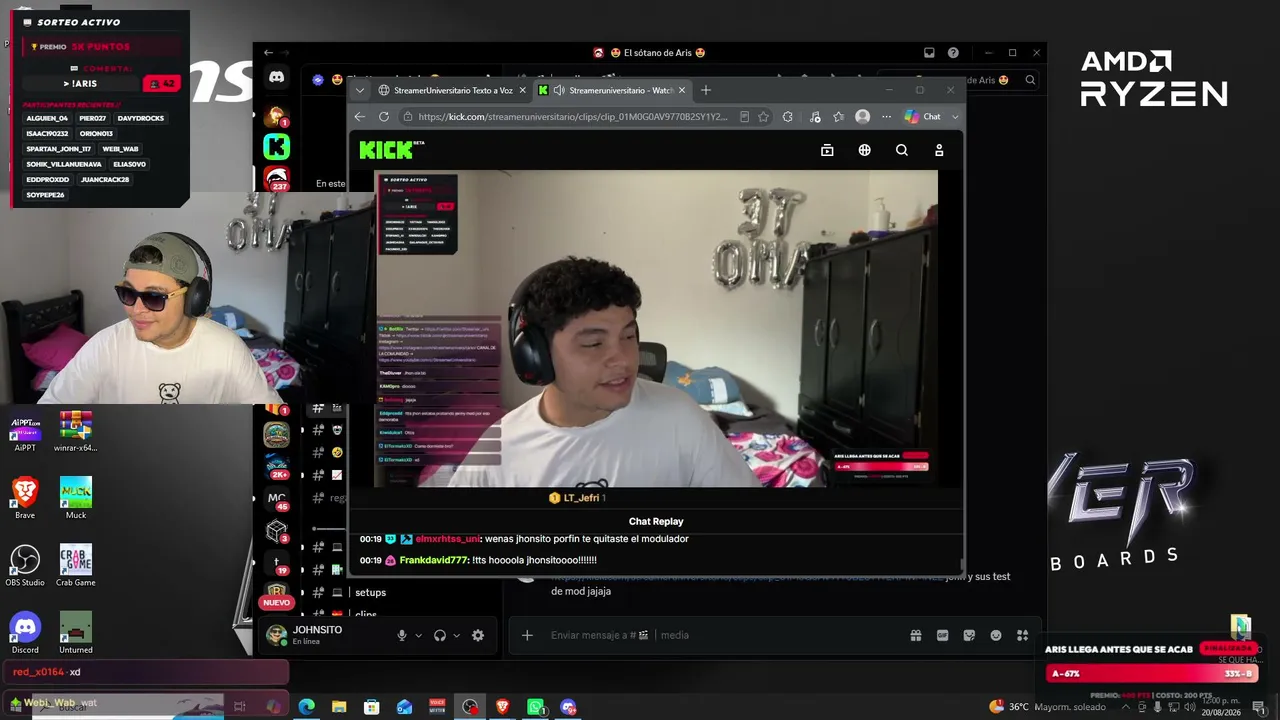
Task: Go to Kick homepage via logo
Action: 392,150
